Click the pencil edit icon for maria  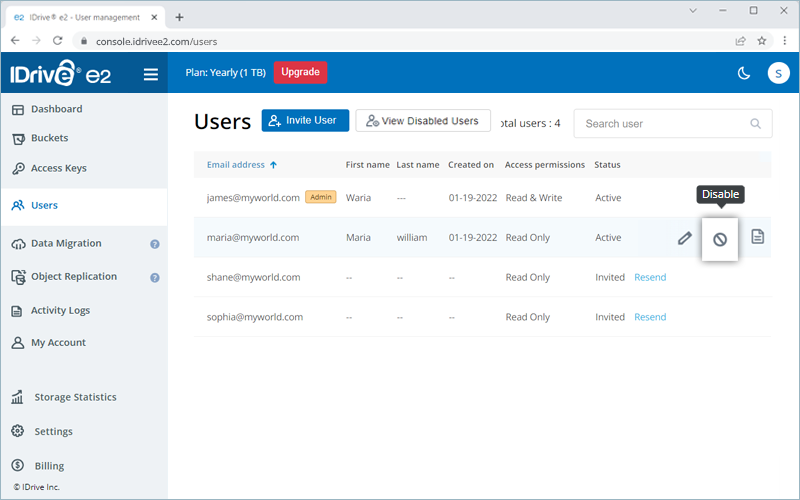click(x=685, y=238)
